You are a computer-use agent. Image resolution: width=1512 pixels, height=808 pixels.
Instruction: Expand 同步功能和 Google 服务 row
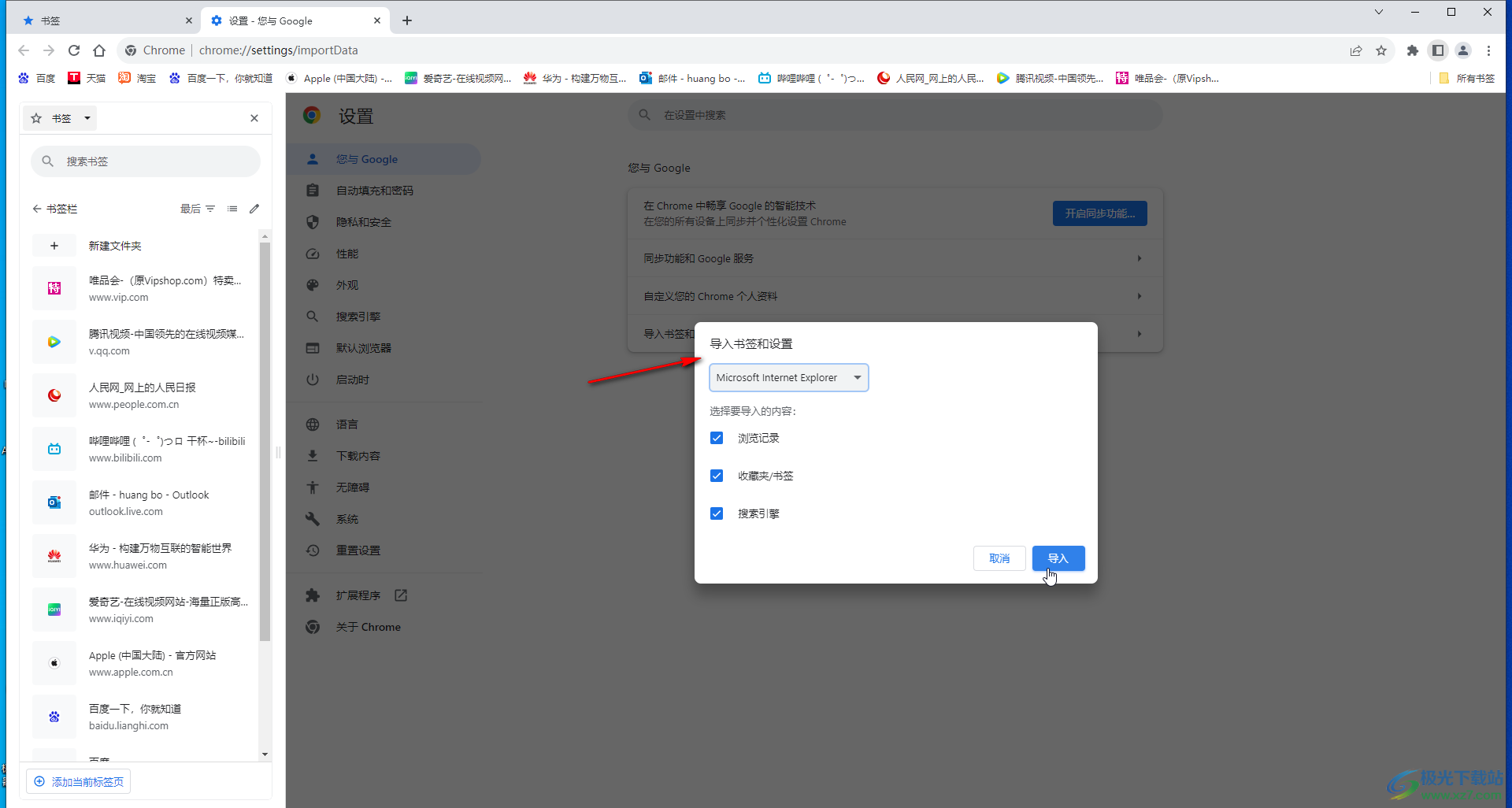coord(895,258)
